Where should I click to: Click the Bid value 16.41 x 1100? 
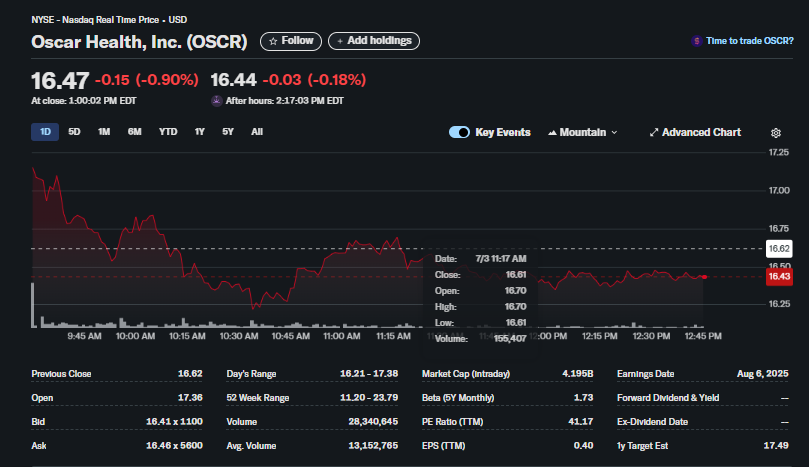coord(174,422)
